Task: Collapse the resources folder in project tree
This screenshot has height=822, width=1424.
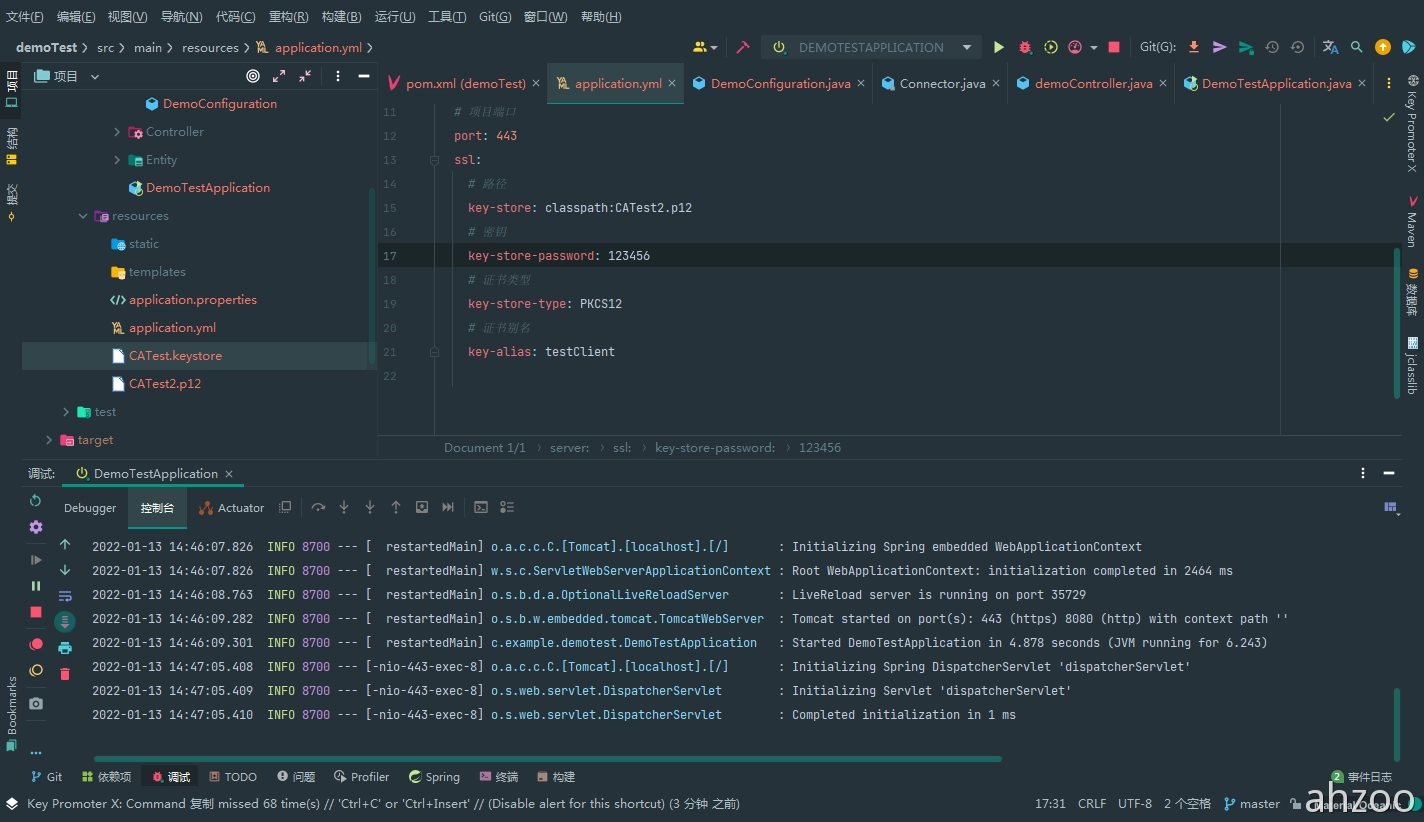Action: [83, 216]
